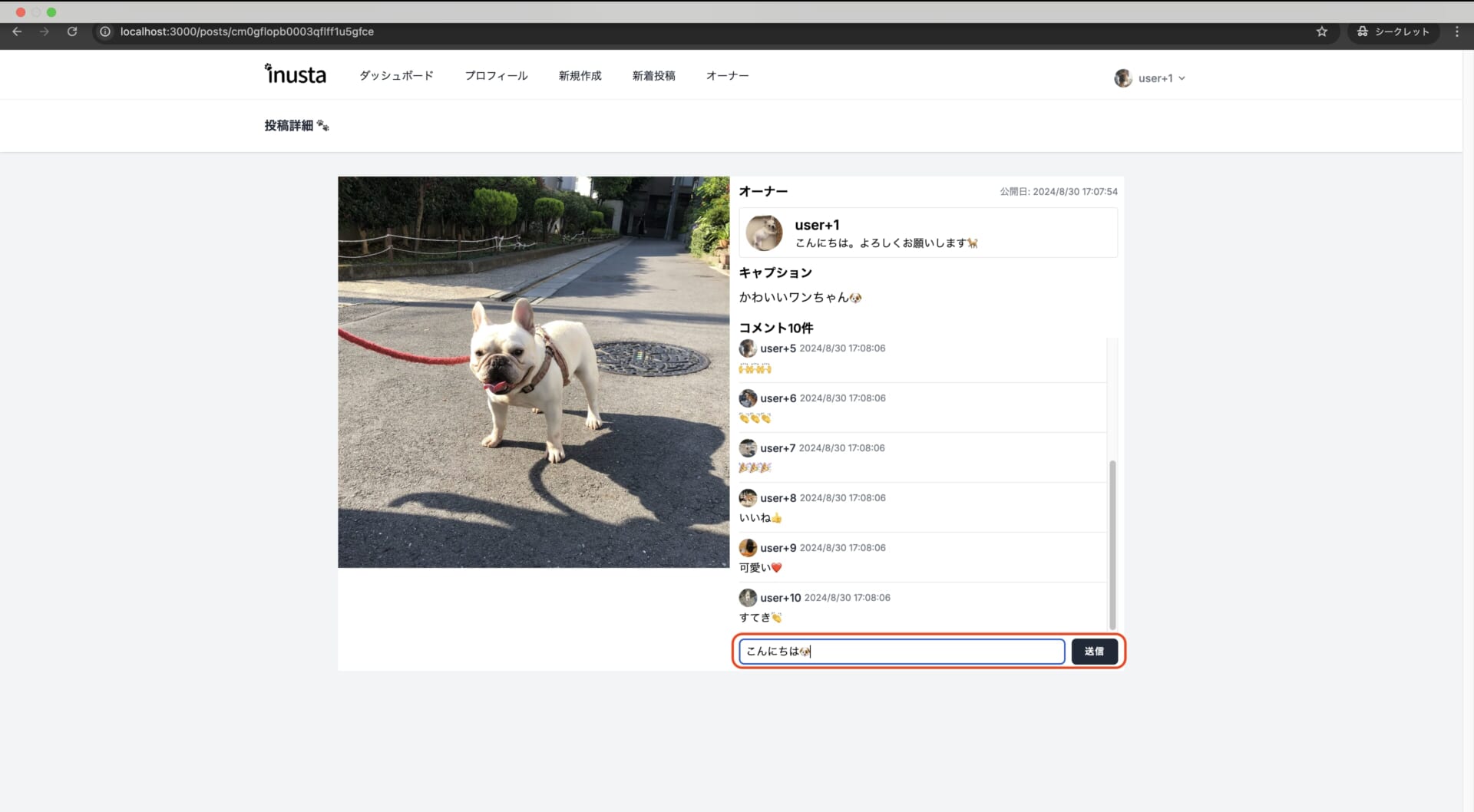
Task: Click the browser forward arrow
Action: 45,31
